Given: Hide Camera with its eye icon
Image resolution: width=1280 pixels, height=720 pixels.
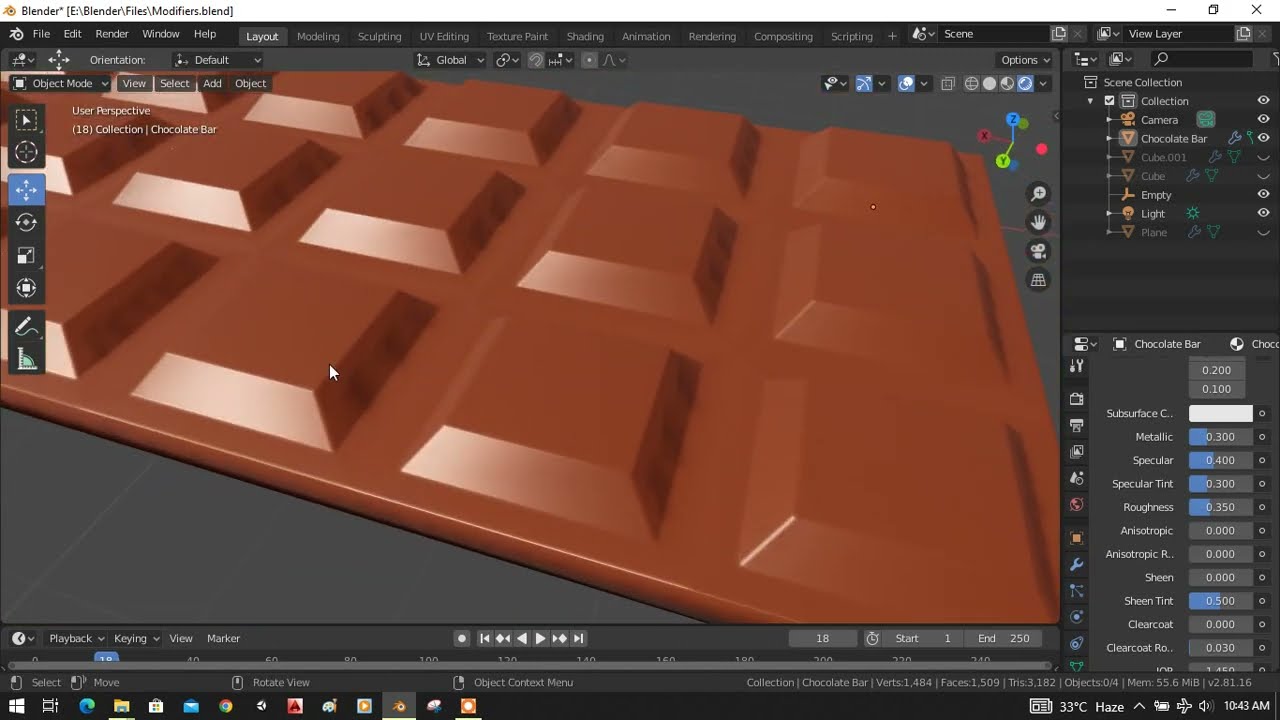Looking at the screenshot, I should pos(1263,120).
